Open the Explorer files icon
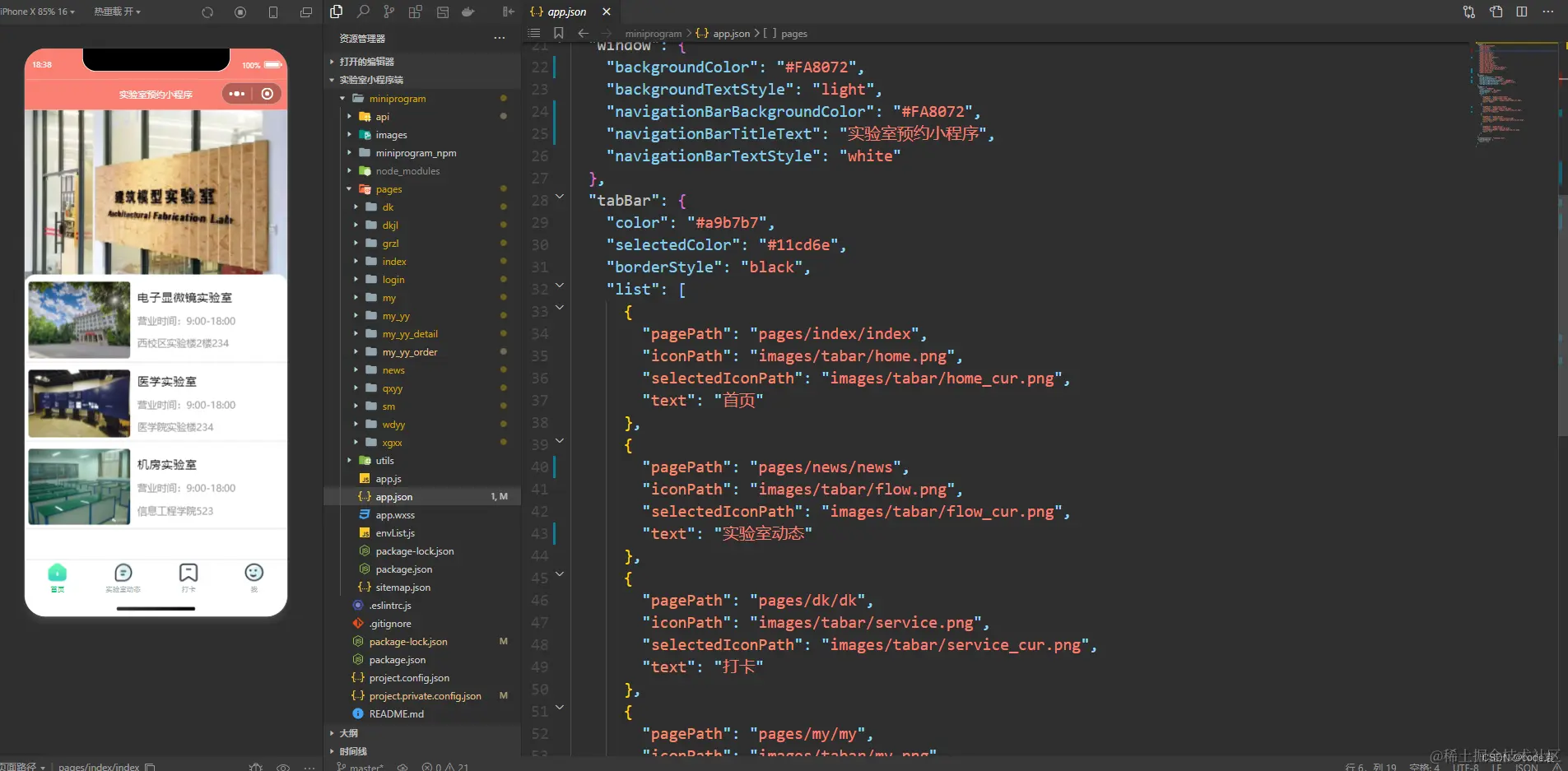The width and height of the screenshot is (1568, 771). pos(336,12)
